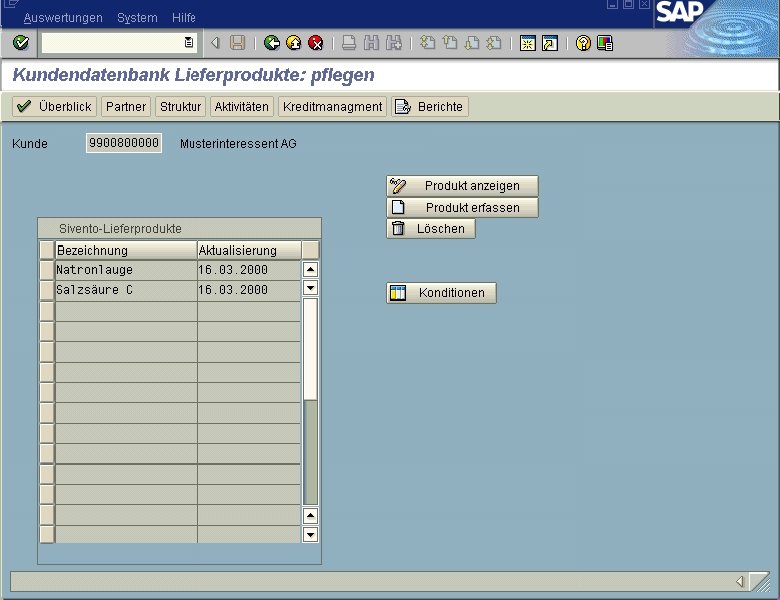The width and height of the screenshot is (780, 600).
Task: Click the Create new session icon
Action: point(528,43)
